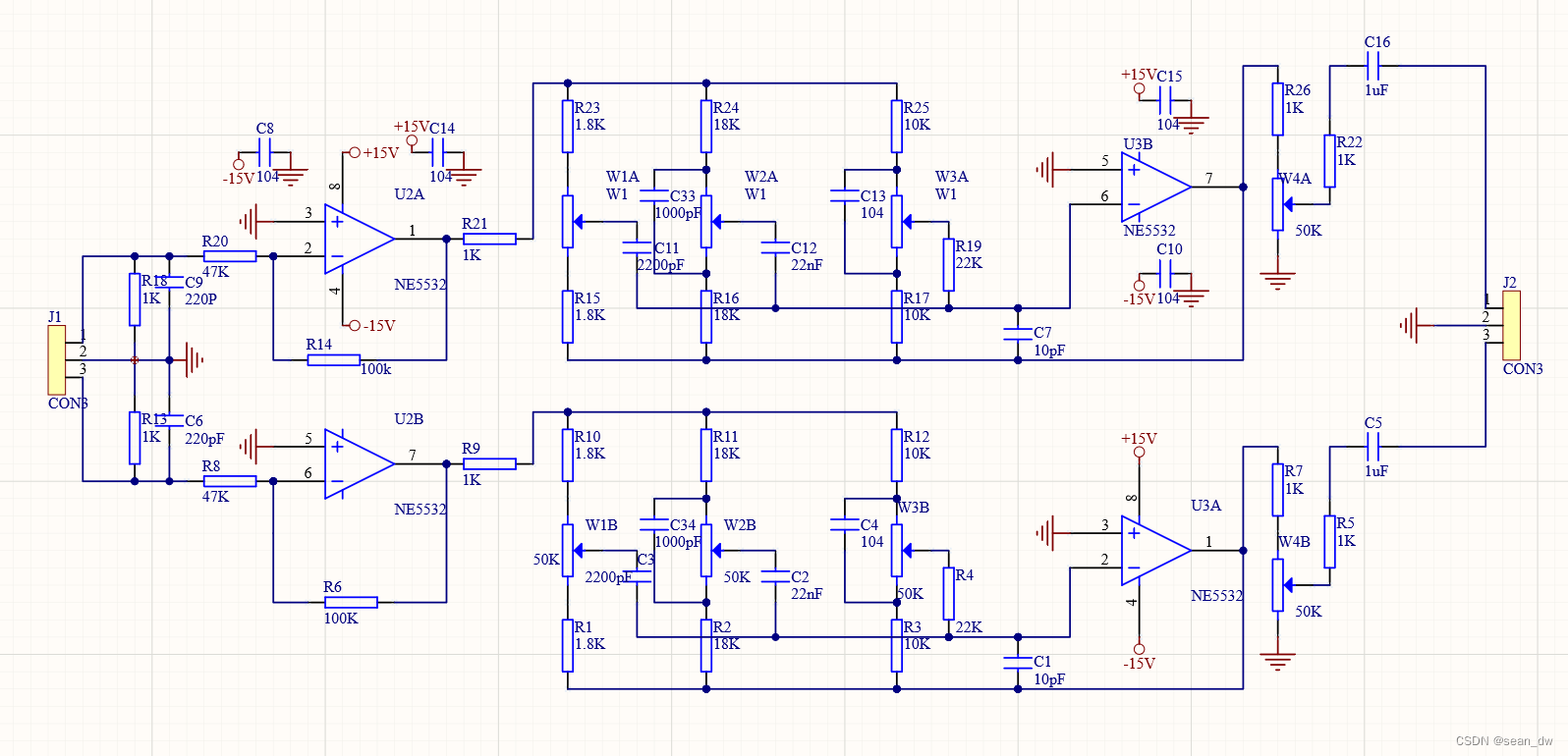The height and width of the screenshot is (756, 1568).
Task: Click the W1A potentiometer label
Action: tap(623, 177)
